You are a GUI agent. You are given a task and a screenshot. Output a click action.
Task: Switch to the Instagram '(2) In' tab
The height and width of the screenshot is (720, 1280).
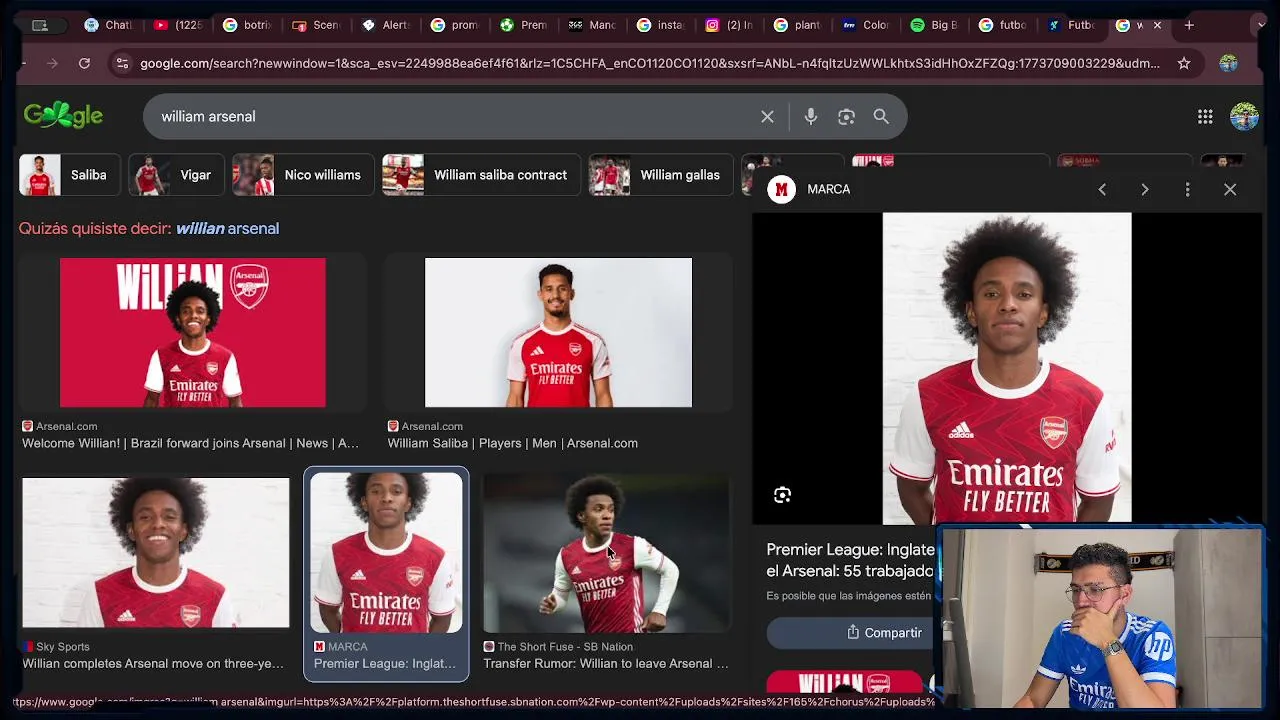pos(729,25)
